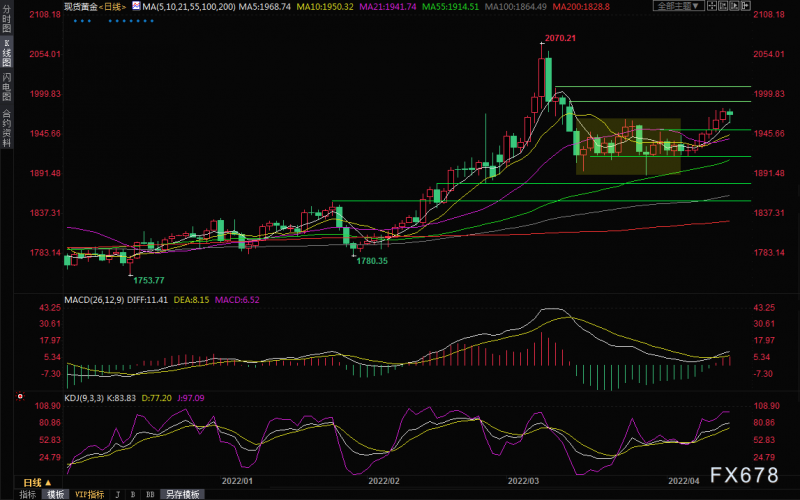This screenshot has height=500, width=800.
Task: Click the 另存模板 save template button
Action: click(x=183, y=494)
